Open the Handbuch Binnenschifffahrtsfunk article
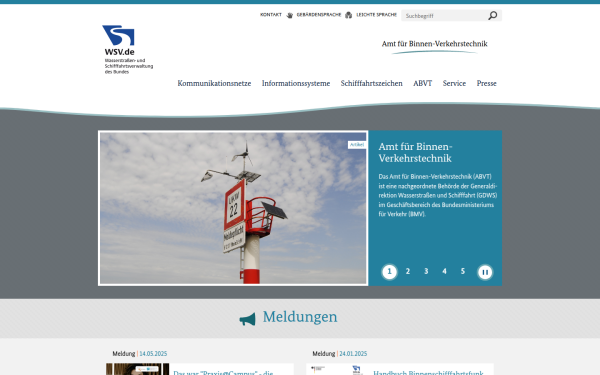Screen dimensions: 600x375 [428, 372]
